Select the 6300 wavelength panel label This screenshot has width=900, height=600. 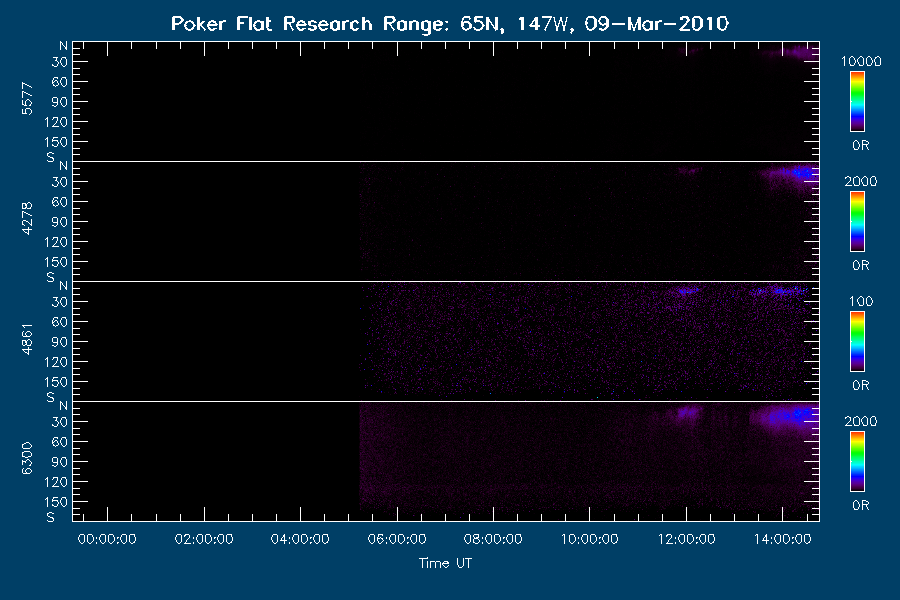coord(27,459)
